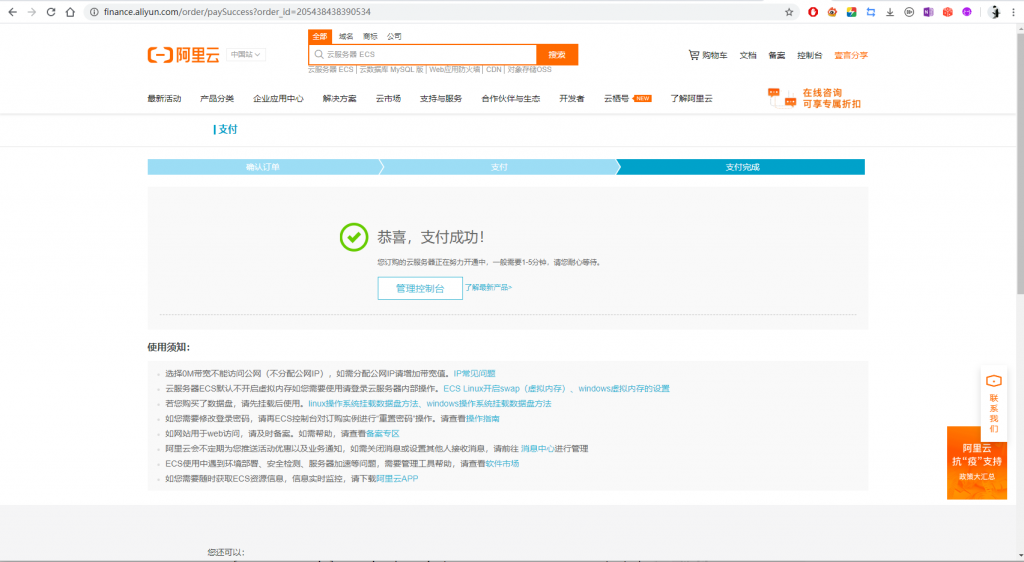Expand the 中国站 region dropdown

(245, 55)
